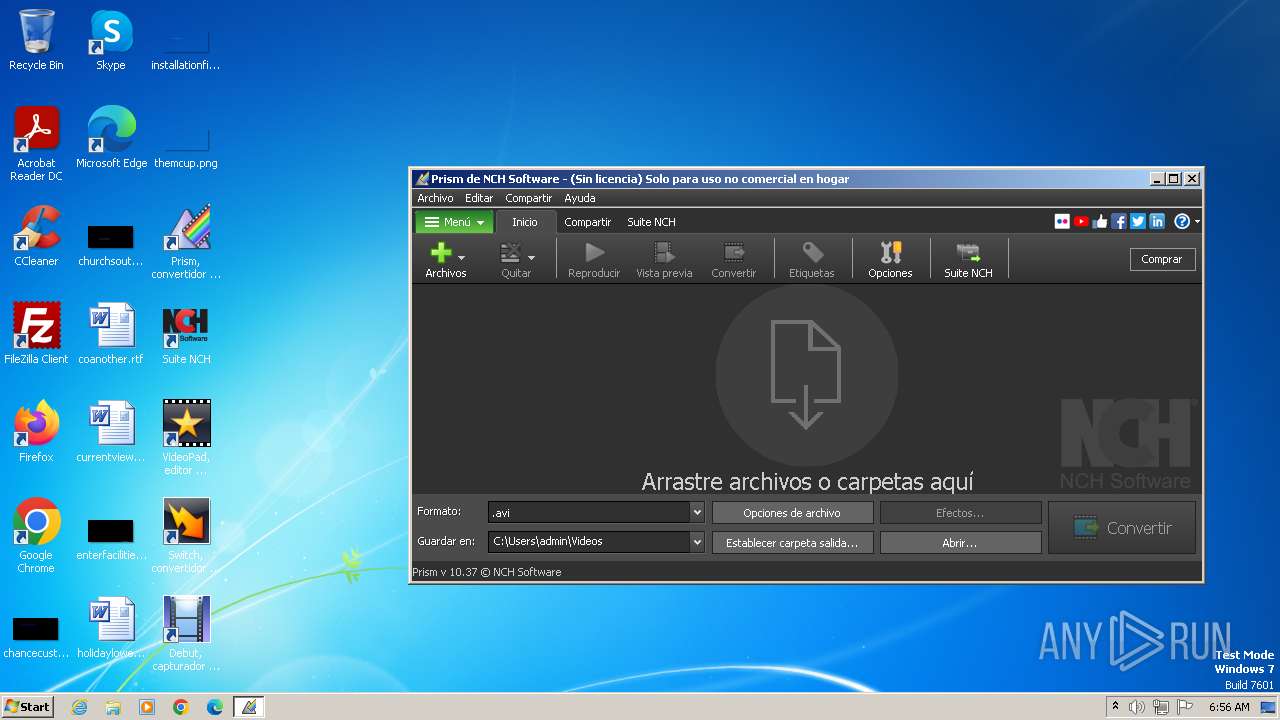
Task: Select the CCleaner desktop icon
Action: [36, 236]
